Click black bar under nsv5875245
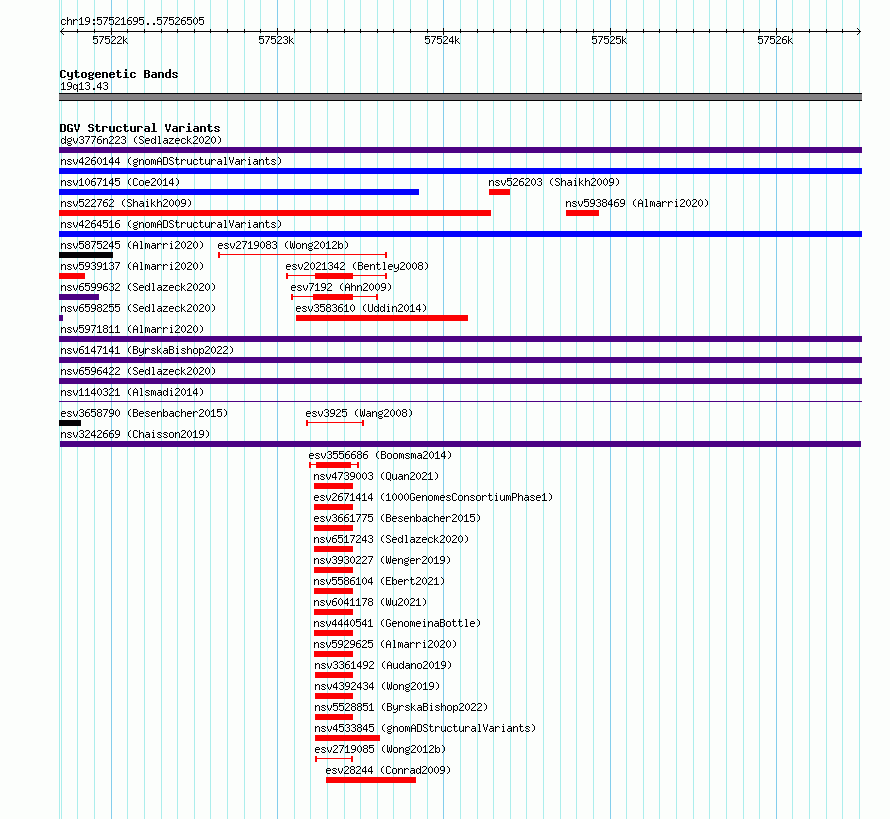Screen dimensions: 890x819 [86, 255]
